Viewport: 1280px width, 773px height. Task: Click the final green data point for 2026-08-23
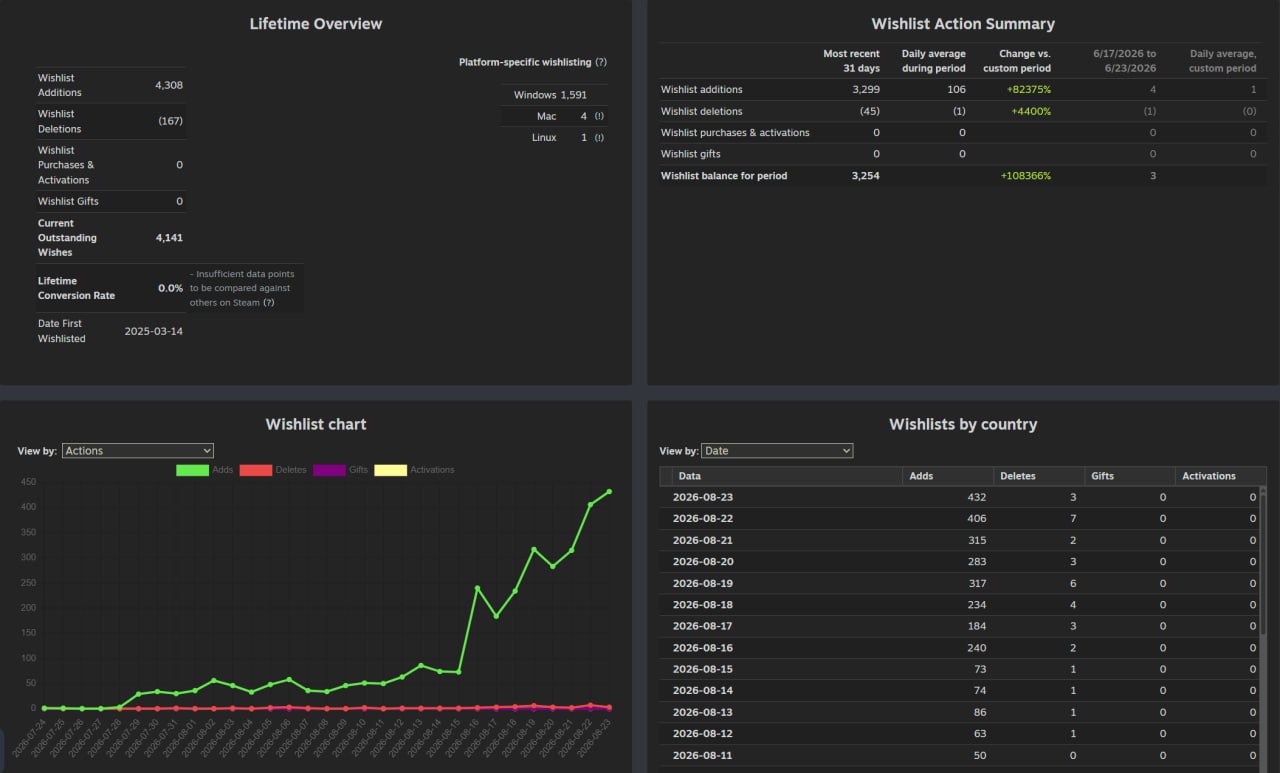click(609, 492)
